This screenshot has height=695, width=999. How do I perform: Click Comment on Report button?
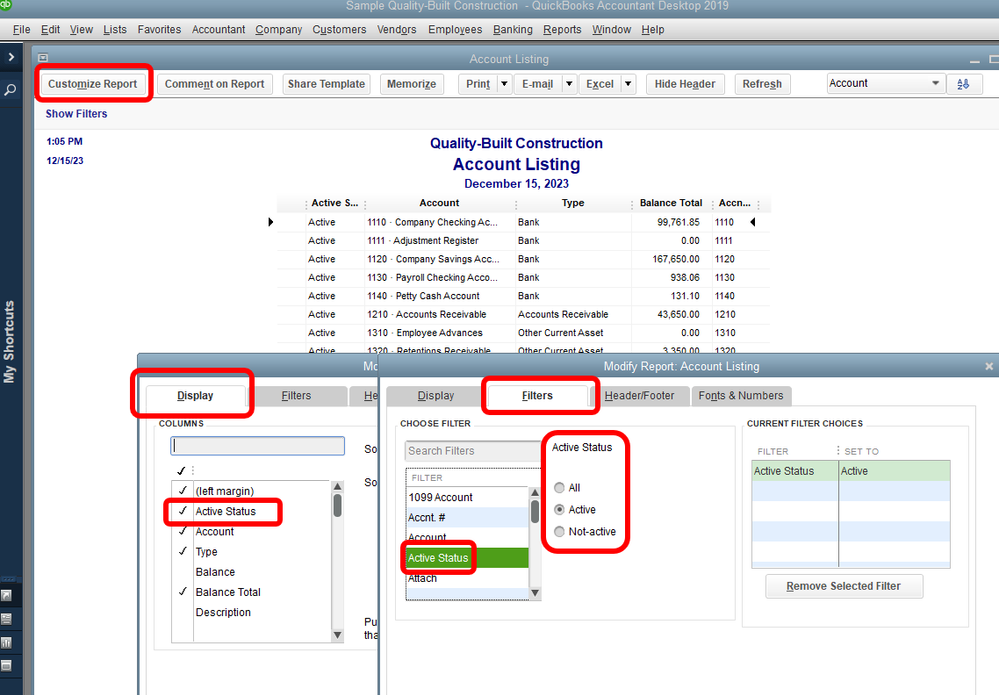tap(215, 84)
